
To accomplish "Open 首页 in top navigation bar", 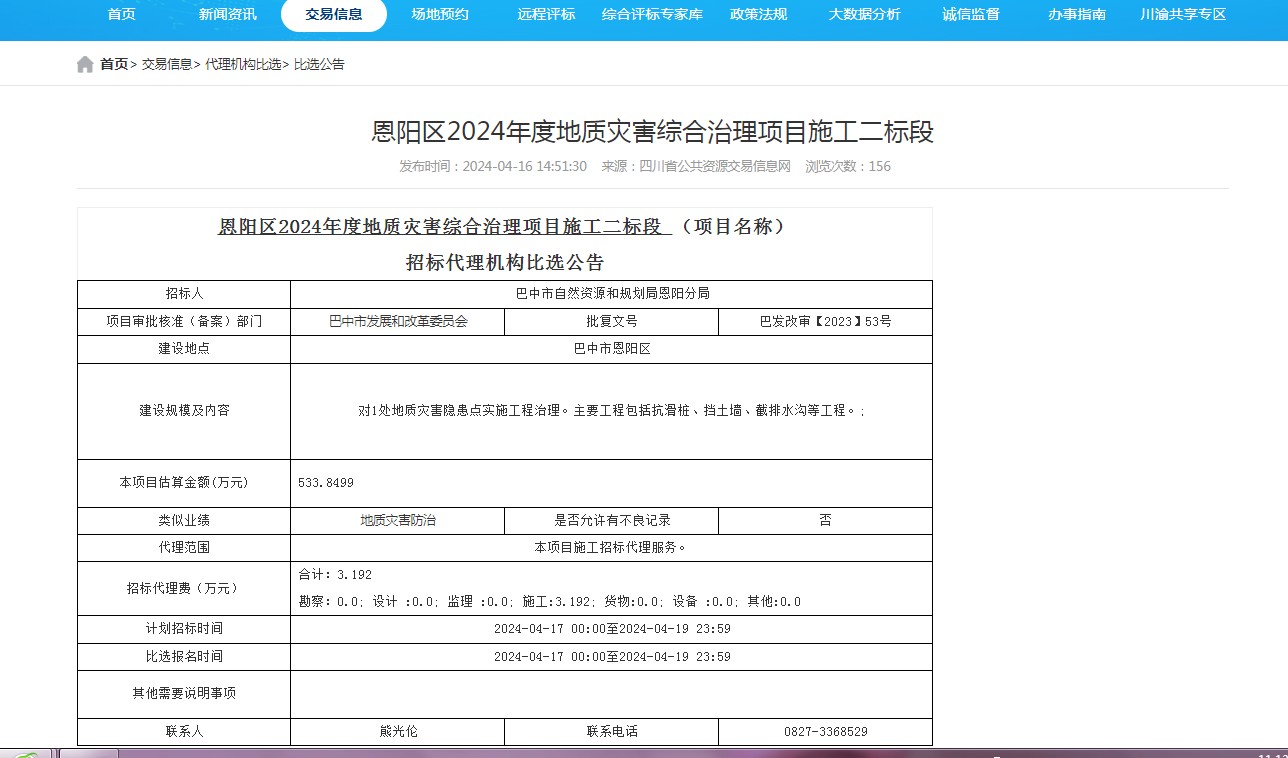I will pos(122,15).
